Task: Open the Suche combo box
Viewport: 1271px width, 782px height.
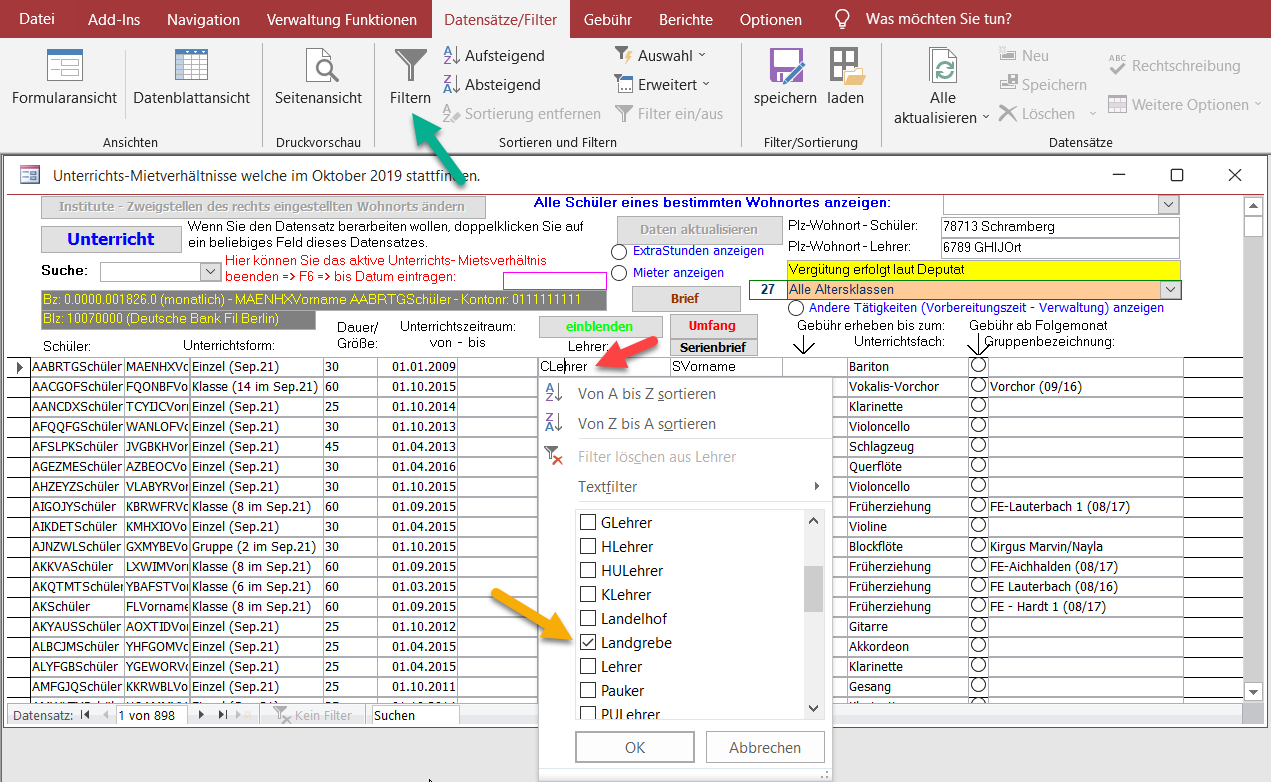Action: pyautogui.click(x=210, y=272)
